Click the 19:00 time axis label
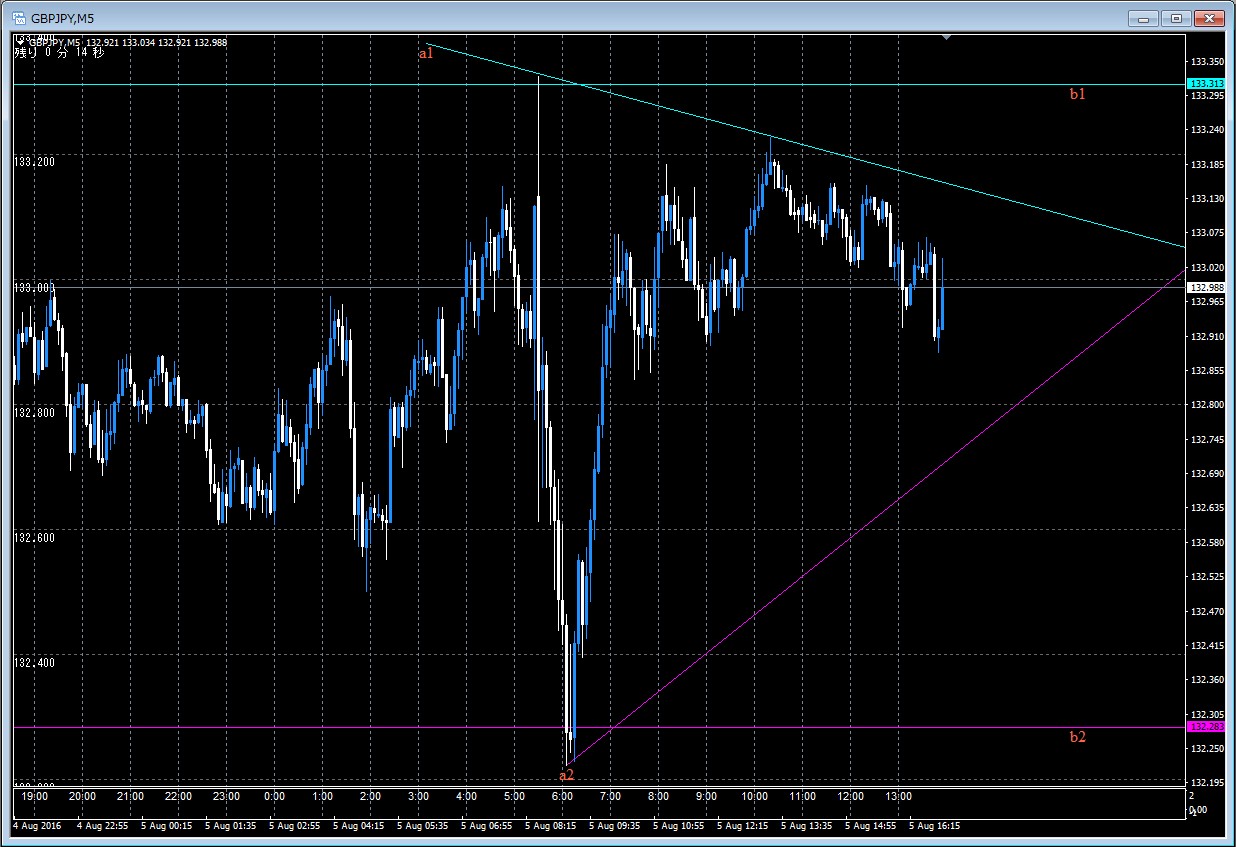 click(34, 797)
